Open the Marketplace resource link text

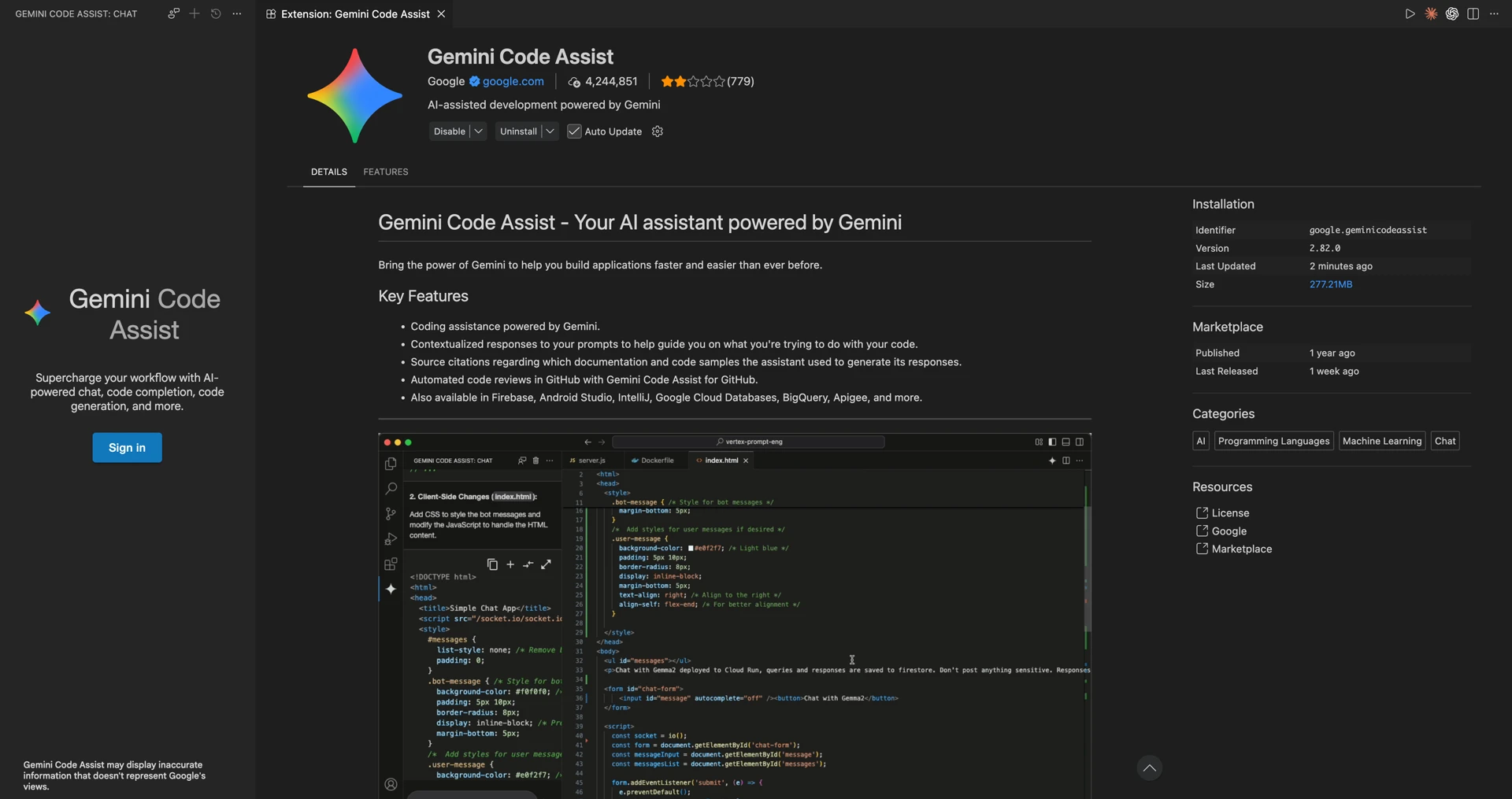(x=1242, y=549)
